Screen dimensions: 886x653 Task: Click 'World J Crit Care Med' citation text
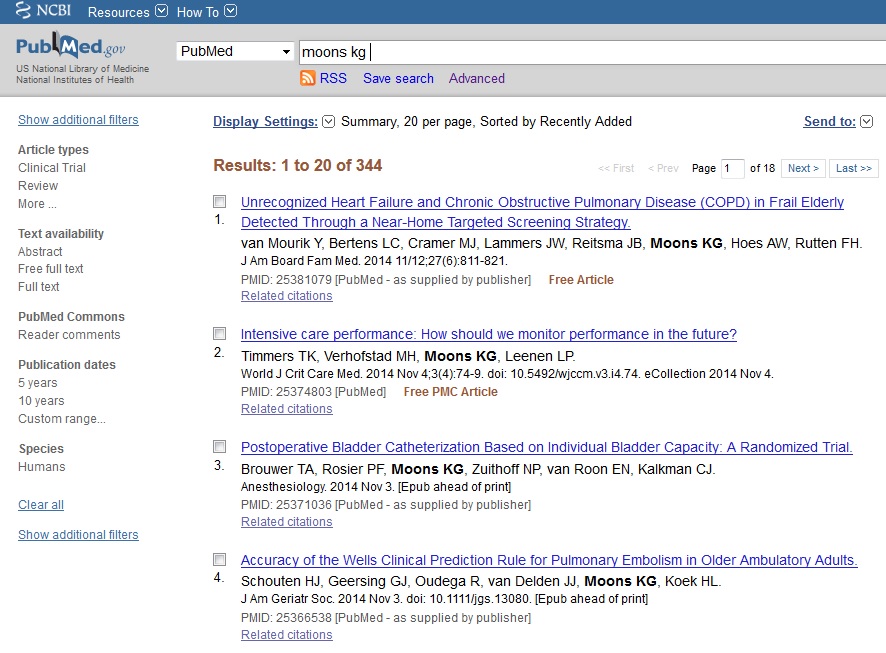(507, 374)
